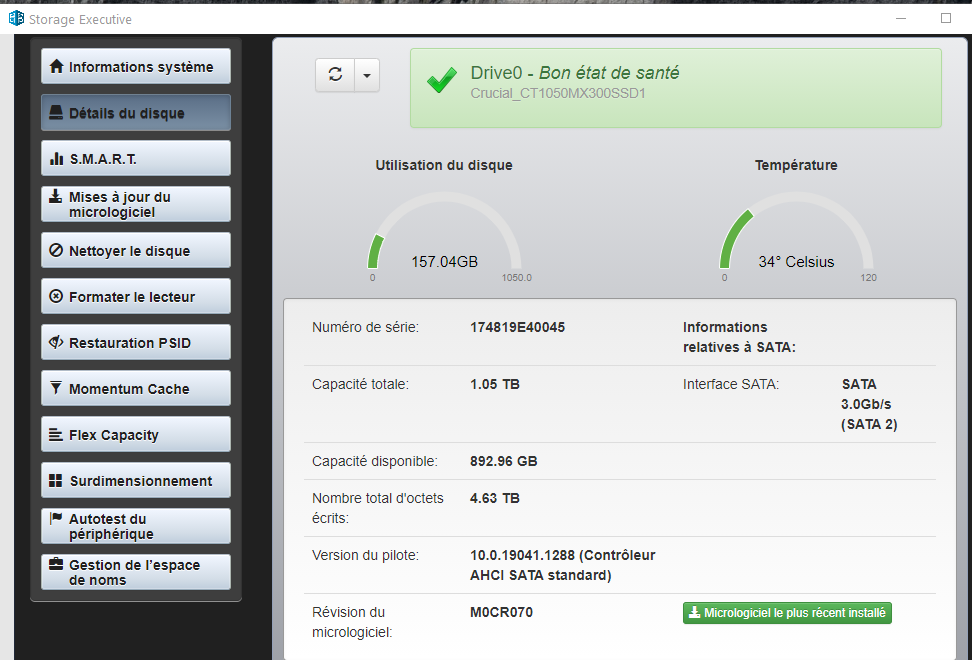
Task: Click download icon in green firmware button
Action: pyautogui.click(x=695, y=612)
